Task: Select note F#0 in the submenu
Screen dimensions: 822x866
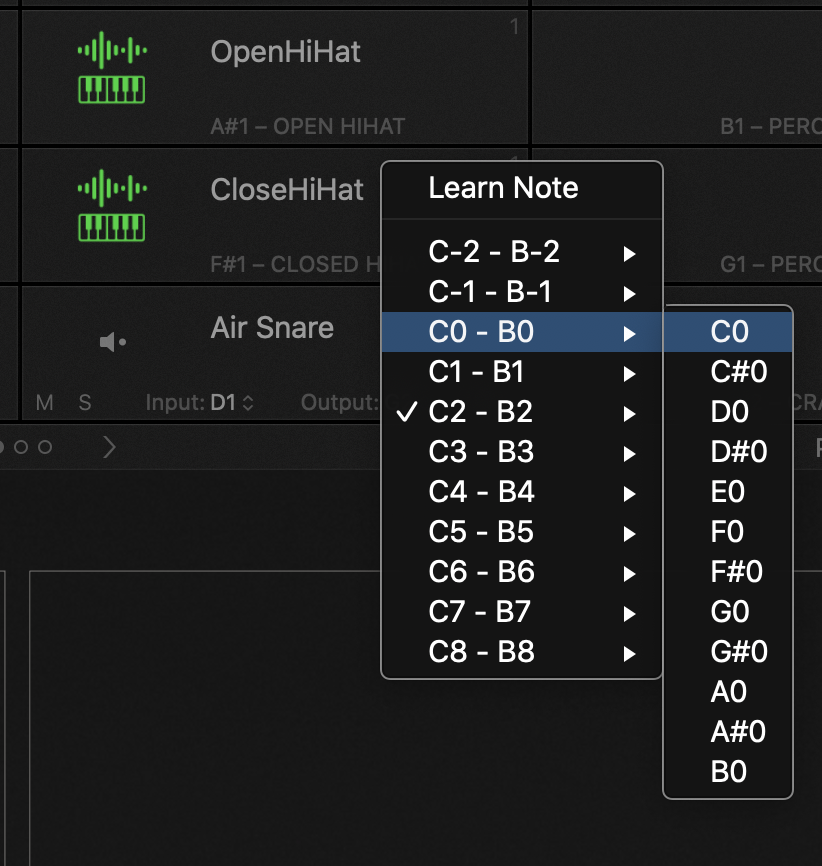Action: coord(737,572)
